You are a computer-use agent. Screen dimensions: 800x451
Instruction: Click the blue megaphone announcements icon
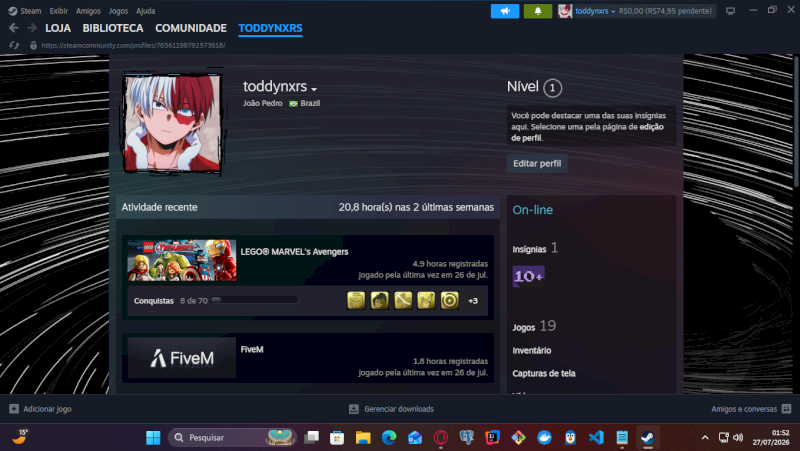click(x=505, y=11)
